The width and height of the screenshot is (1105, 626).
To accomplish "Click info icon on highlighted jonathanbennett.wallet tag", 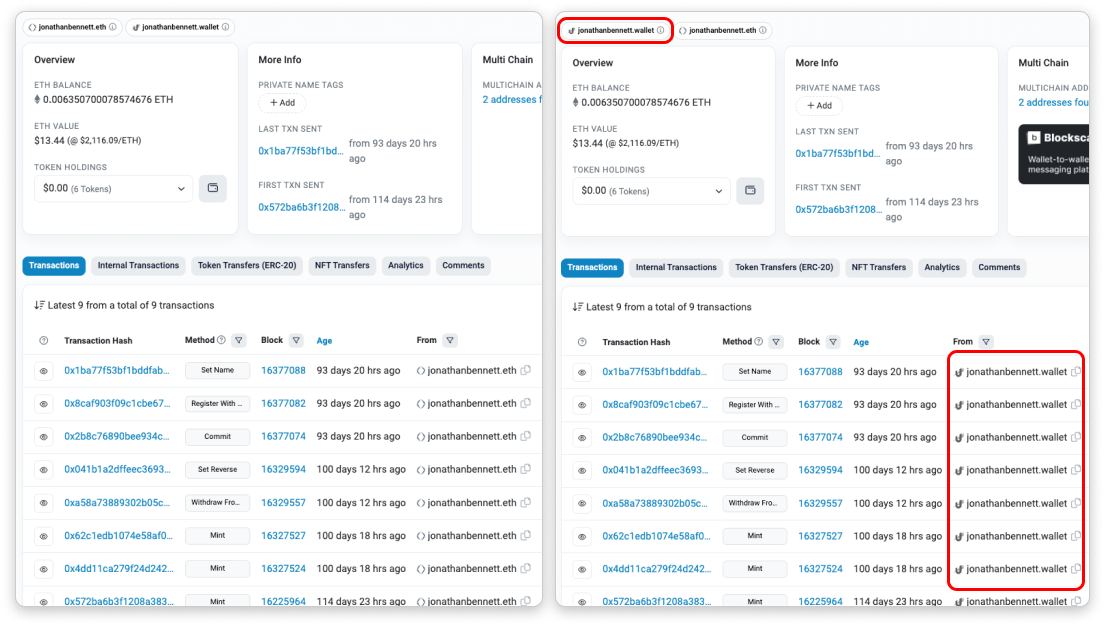I will (x=660, y=30).
